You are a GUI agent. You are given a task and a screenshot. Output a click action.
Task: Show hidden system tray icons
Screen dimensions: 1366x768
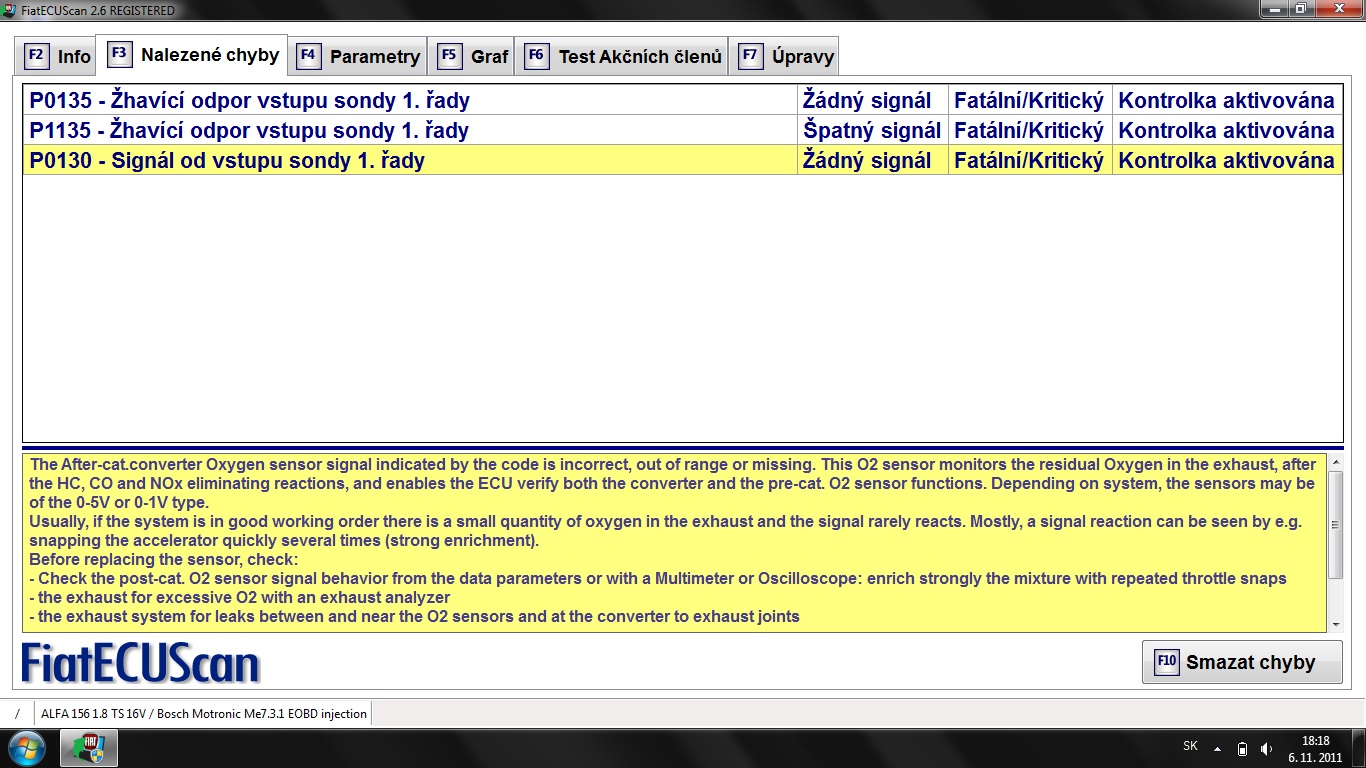tap(1217, 748)
